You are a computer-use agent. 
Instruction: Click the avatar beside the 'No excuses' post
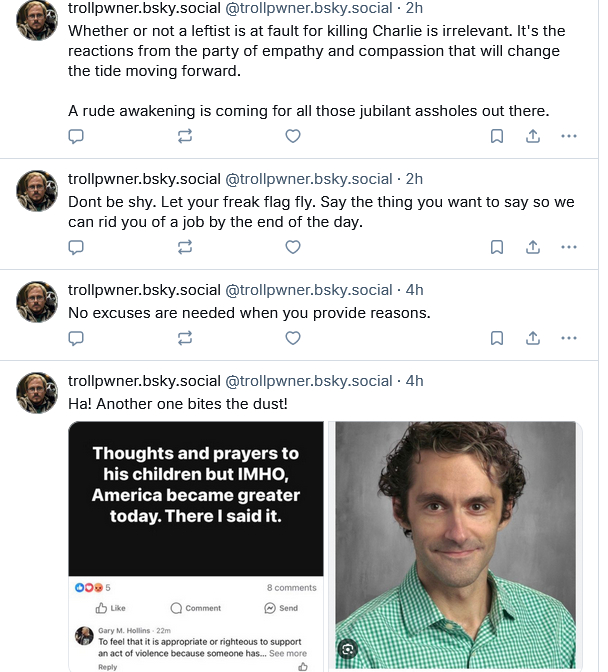click(x=37, y=301)
